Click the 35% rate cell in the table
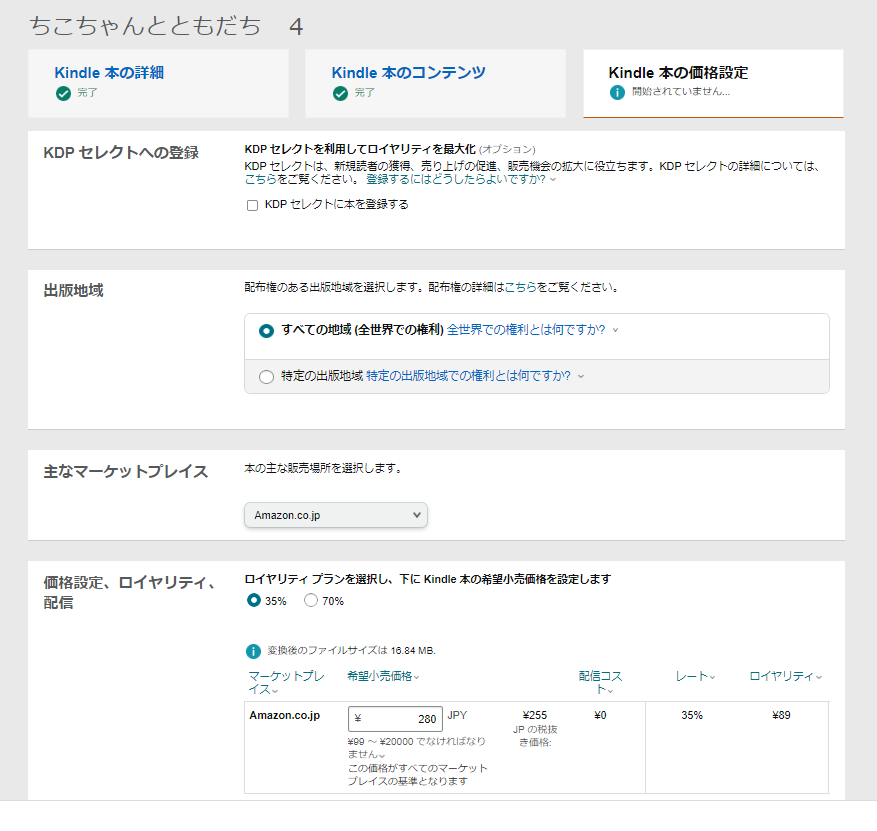877x831 pixels. click(x=692, y=715)
